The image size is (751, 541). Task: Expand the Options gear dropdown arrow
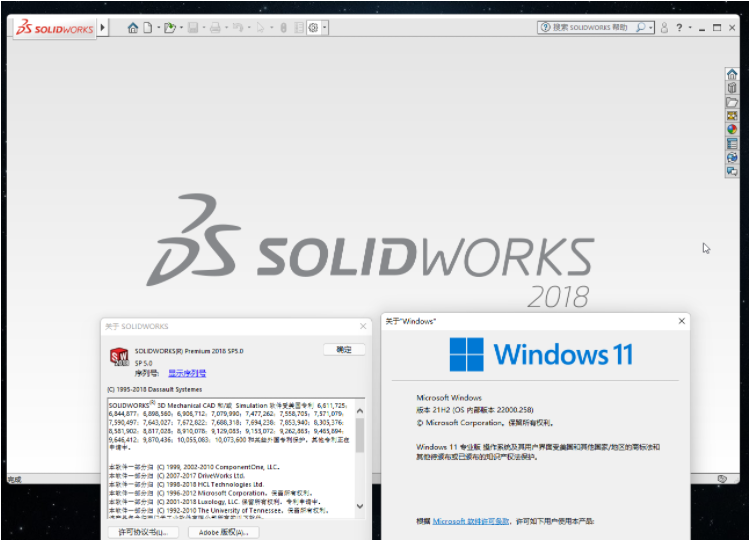pos(324,28)
